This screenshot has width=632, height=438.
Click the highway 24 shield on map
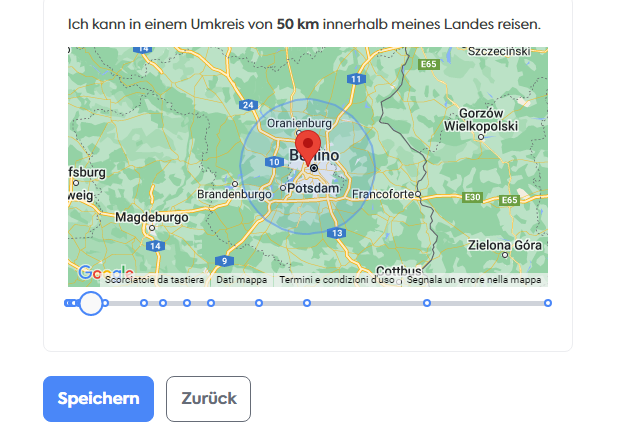pos(248,105)
